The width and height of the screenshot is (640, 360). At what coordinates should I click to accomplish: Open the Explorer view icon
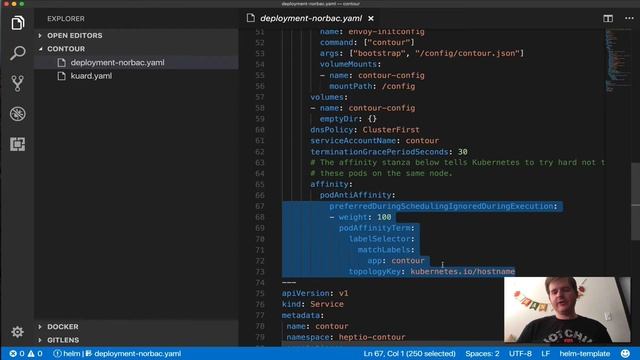(18, 23)
